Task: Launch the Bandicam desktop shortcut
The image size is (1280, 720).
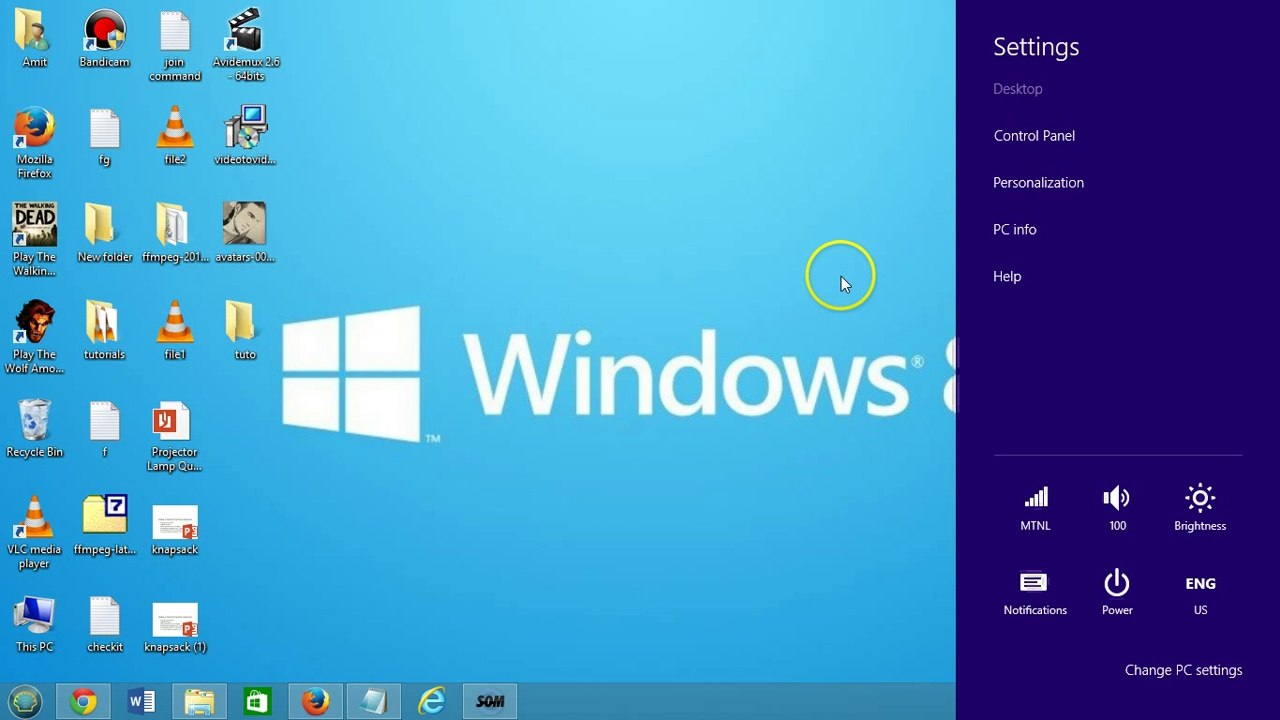Action: pyautogui.click(x=105, y=39)
